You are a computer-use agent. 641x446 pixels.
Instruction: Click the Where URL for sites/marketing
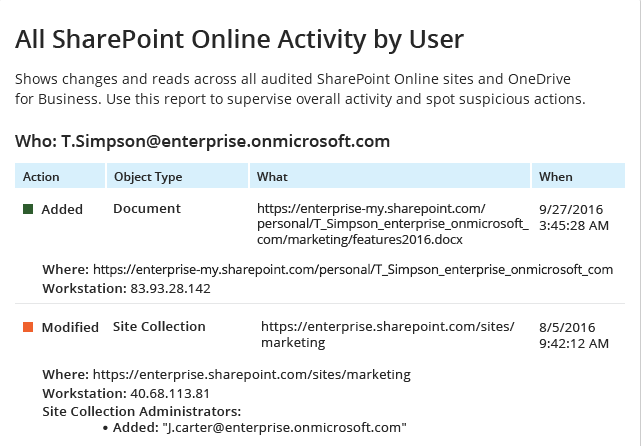[252, 374]
